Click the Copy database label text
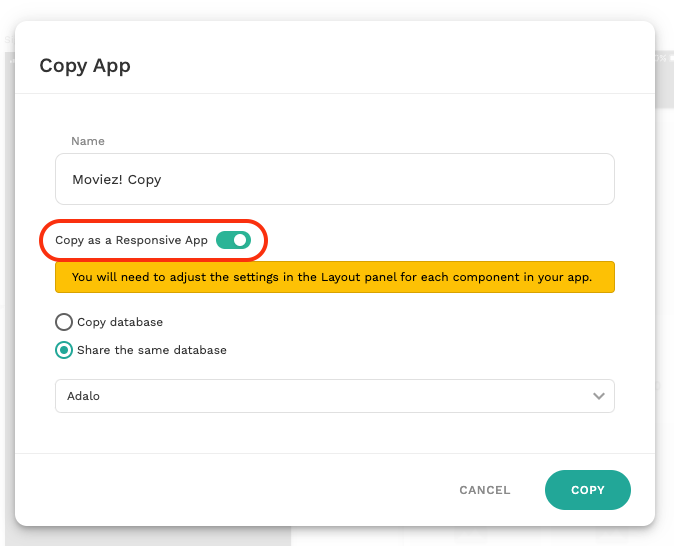The height and width of the screenshot is (546, 674). pyautogui.click(x=120, y=322)
